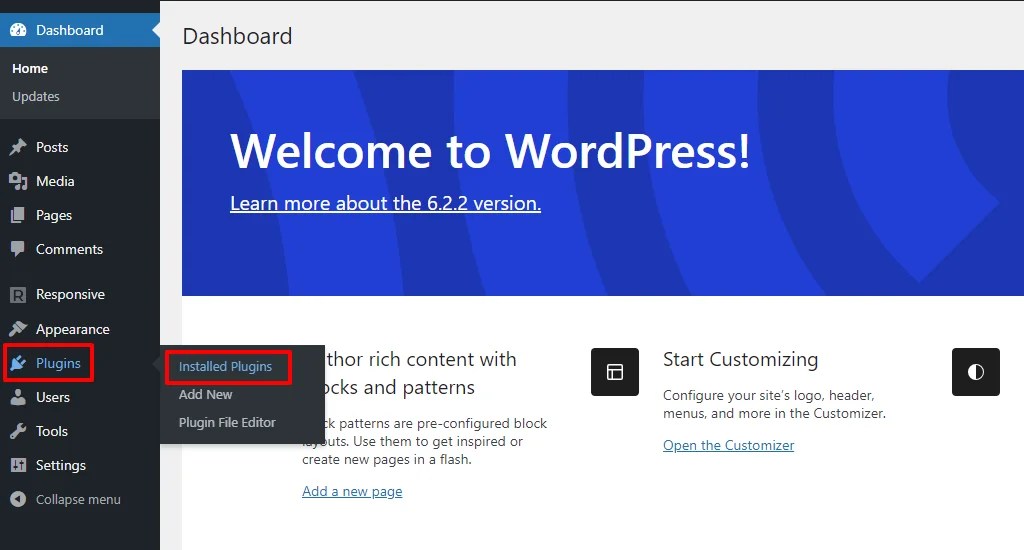
Task: Open Plugin File Editor from flyout
Action: (x=227, y=423)
